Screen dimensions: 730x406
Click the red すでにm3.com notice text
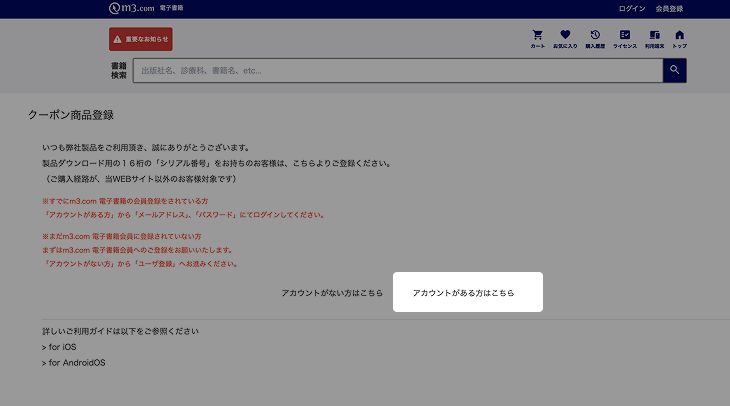pyautogui.click(x=125, y=203)
